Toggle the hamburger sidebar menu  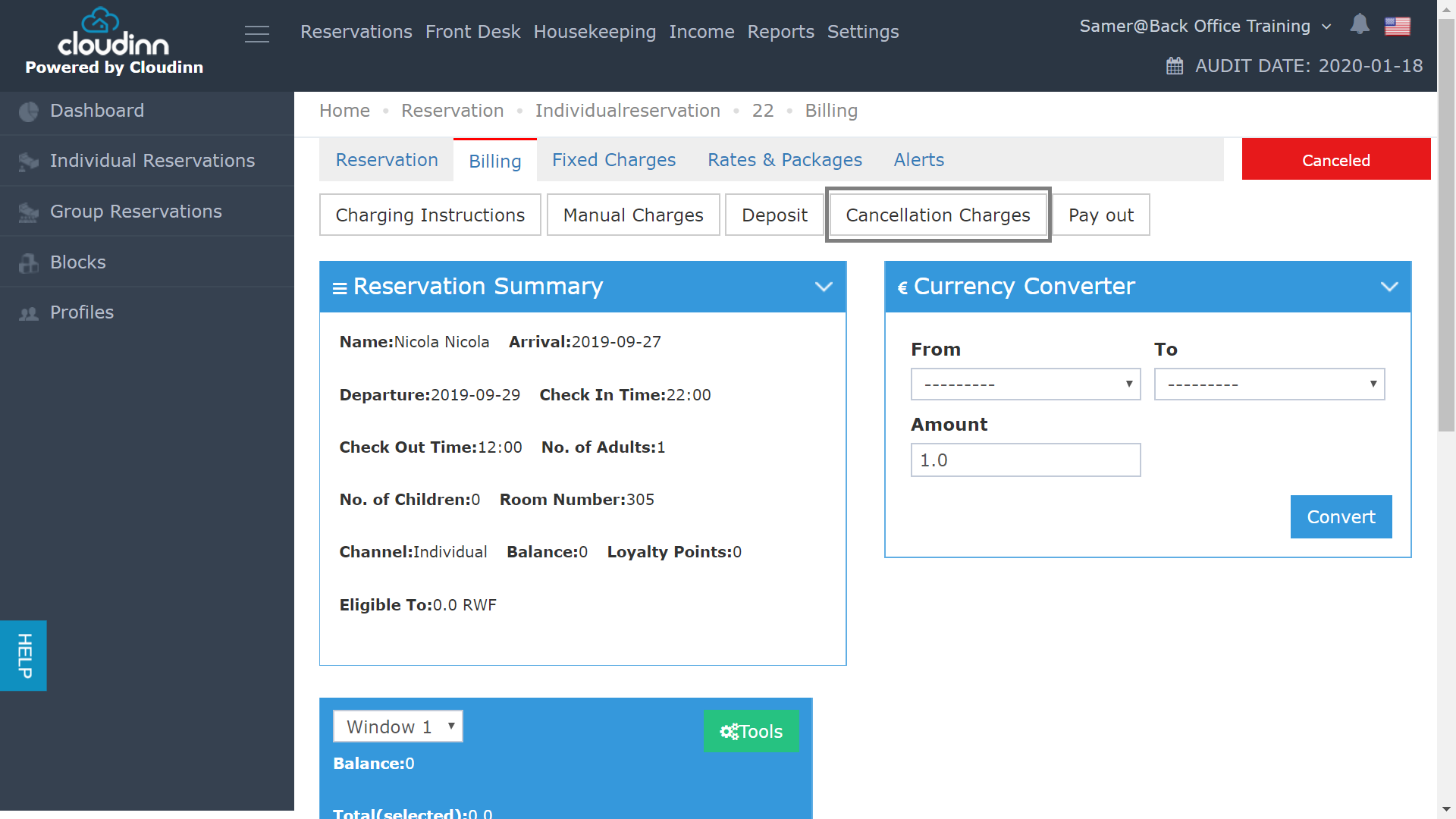(x=257, y=34)
